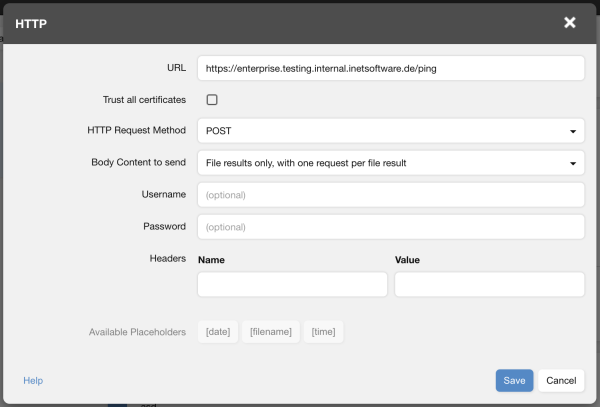
Task: Focus the Password optional field
Action: tap(390, 227)
